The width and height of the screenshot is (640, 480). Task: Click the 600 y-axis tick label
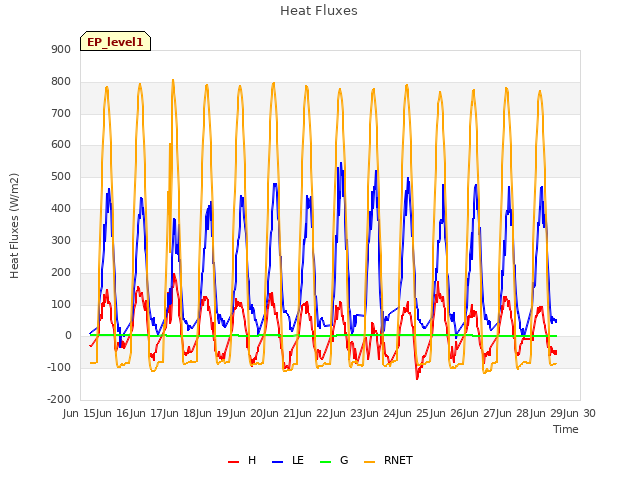61,144
